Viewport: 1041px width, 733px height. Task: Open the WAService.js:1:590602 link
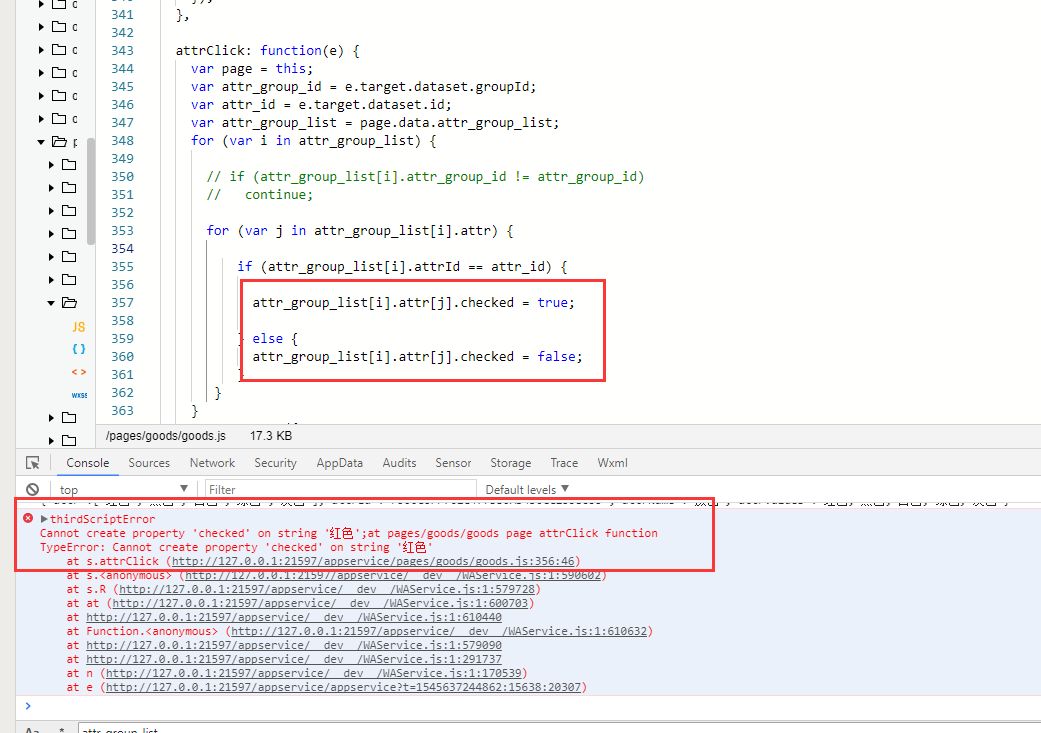pyautogui.click(x=392, y=575)
